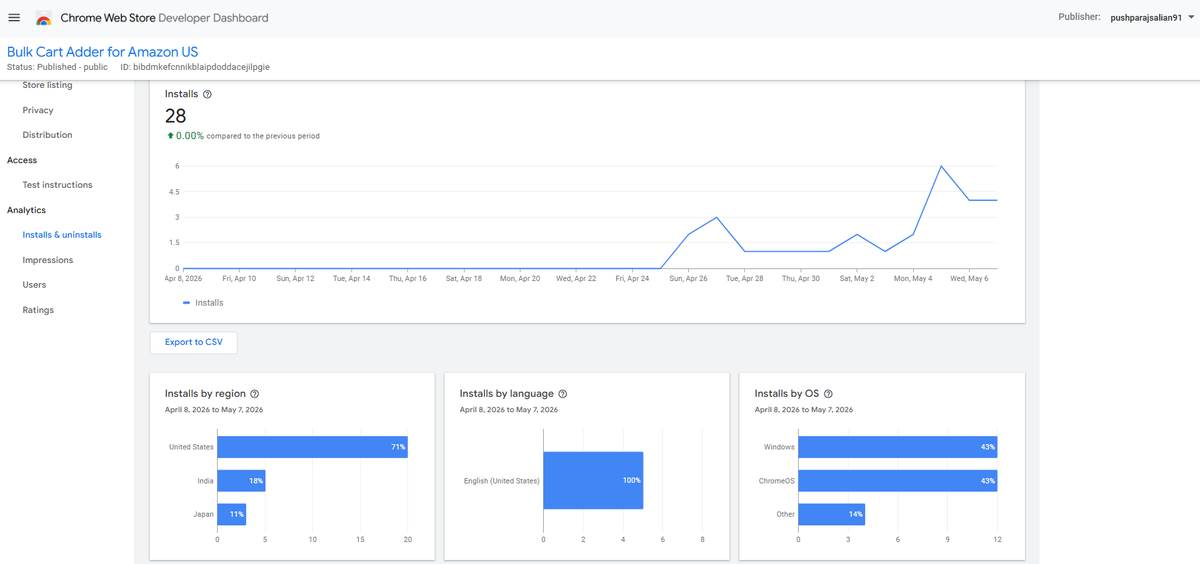Open Test instructions under Access
This screenshot has width=1200, height=564.
coord(57,185)
